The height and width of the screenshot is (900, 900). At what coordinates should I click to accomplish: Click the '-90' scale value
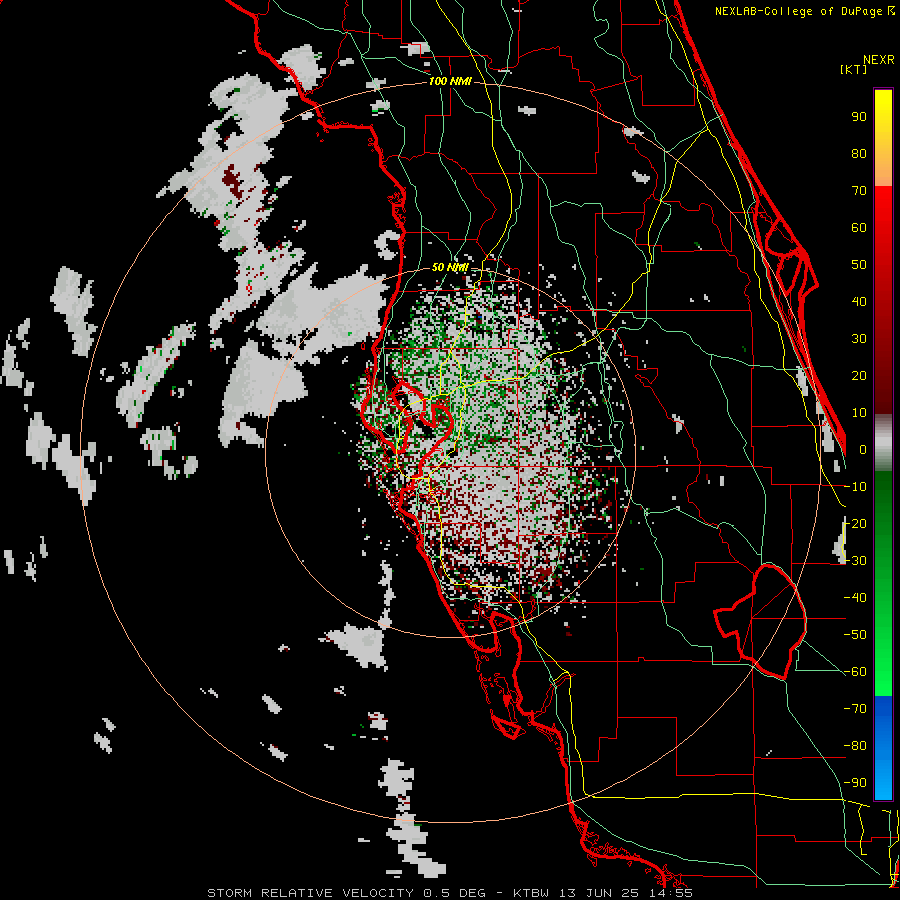[x=855, y=783]
